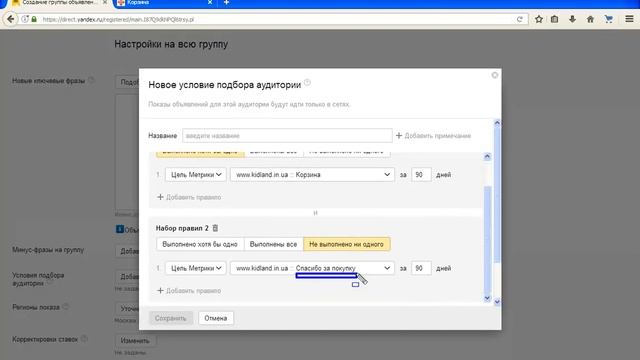Open help icon next to dialog title
The image size is (640, 360).
(x=307, y=82)
